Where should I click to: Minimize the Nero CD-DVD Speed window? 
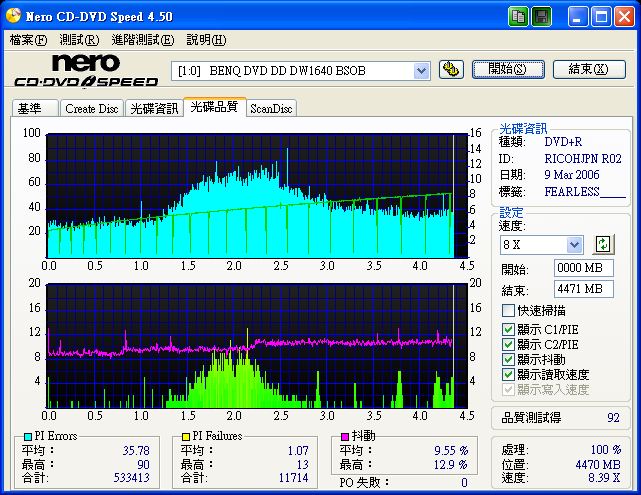coord(578,17)
